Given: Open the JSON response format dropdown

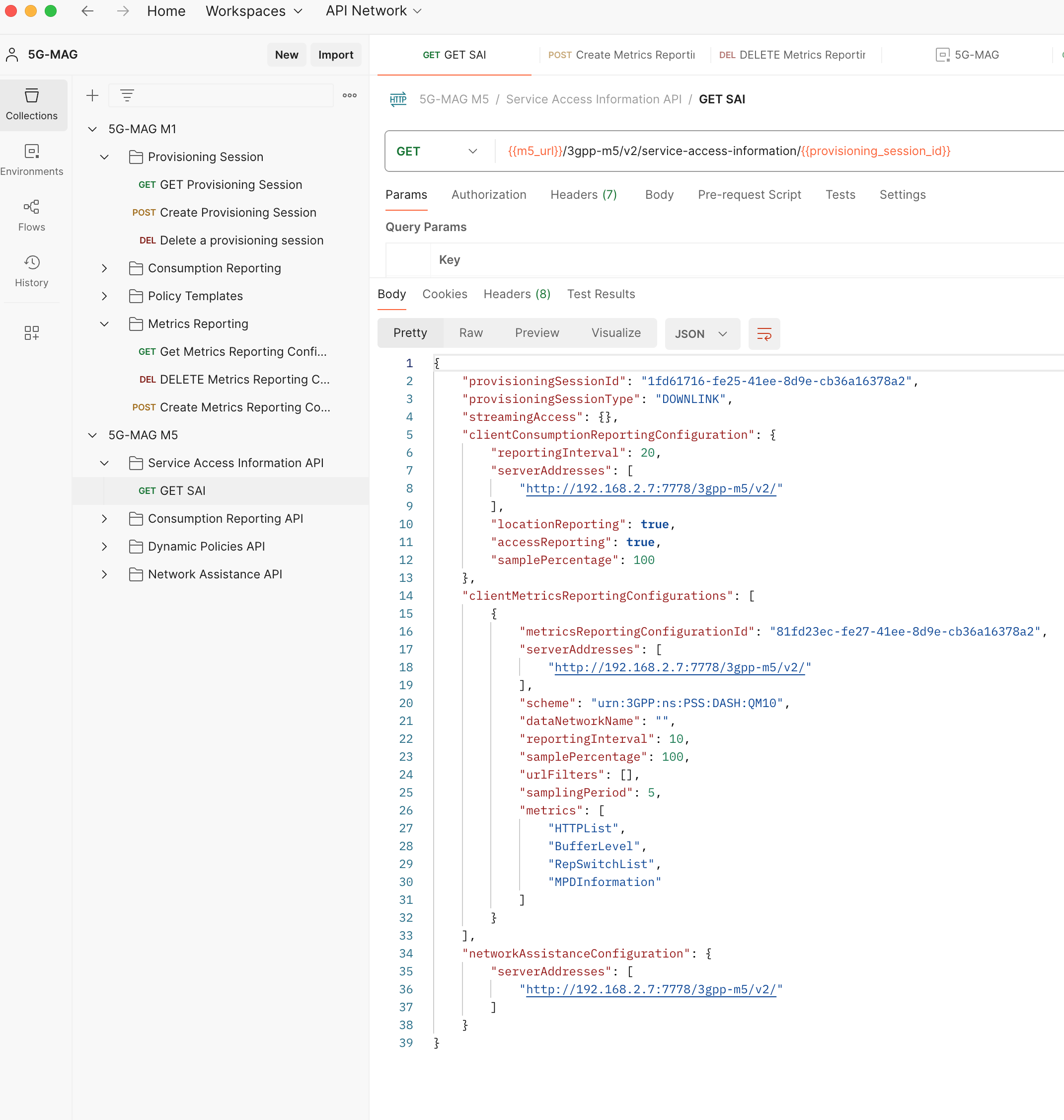Looking at the screenshot, I should [x=702, y=333].
